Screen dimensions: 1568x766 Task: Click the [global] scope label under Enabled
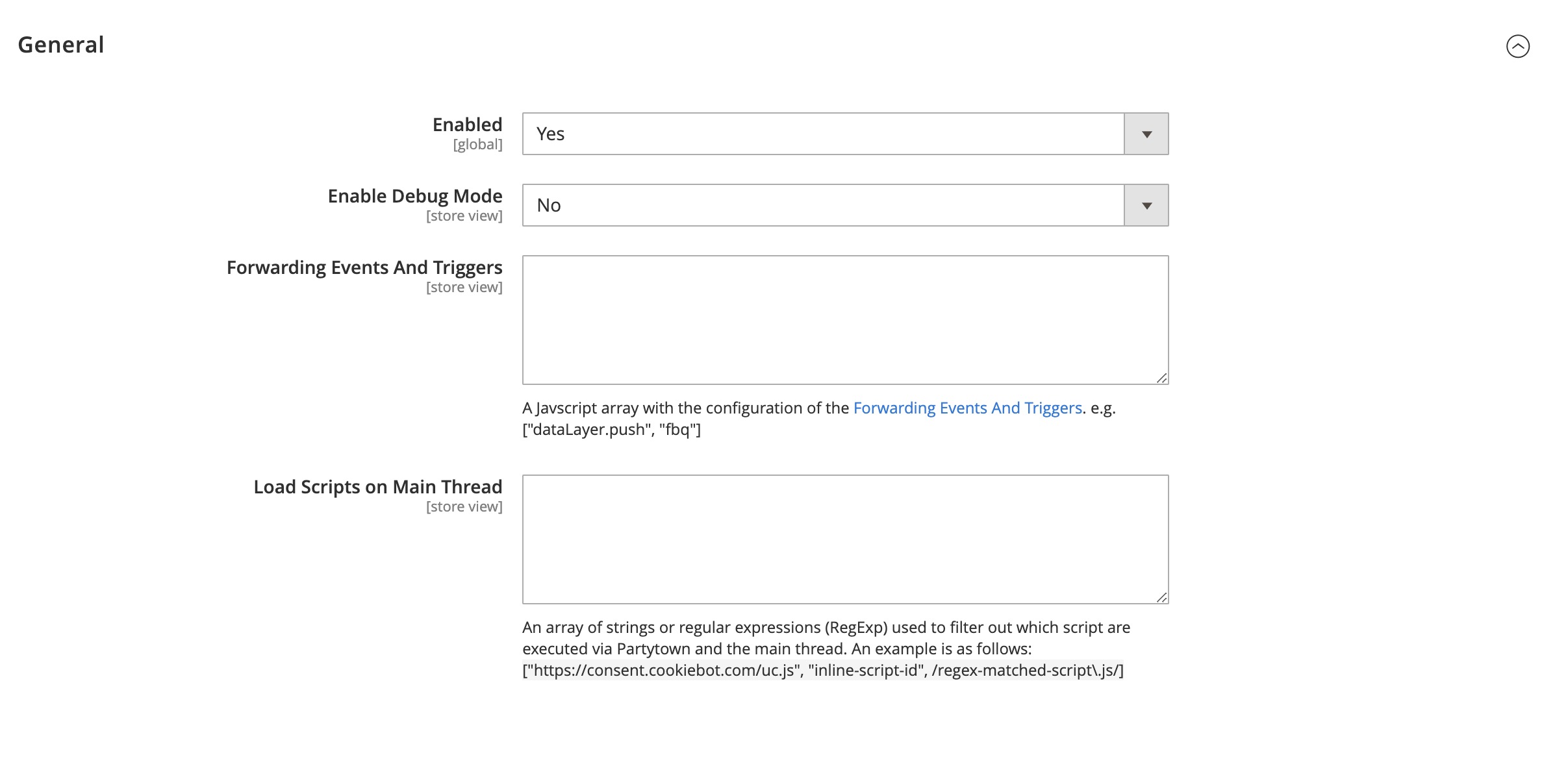477,145
